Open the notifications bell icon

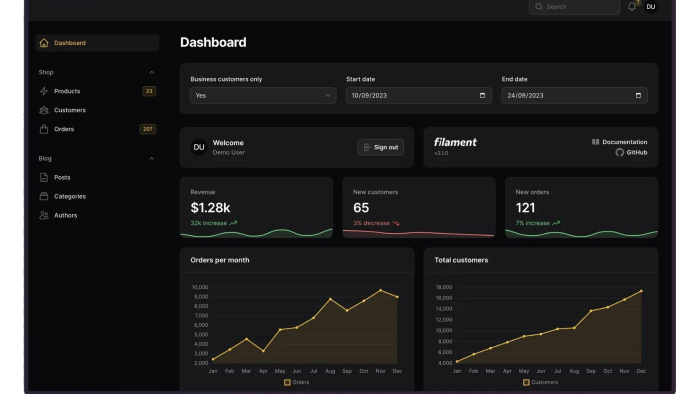(x=632, y=6)
